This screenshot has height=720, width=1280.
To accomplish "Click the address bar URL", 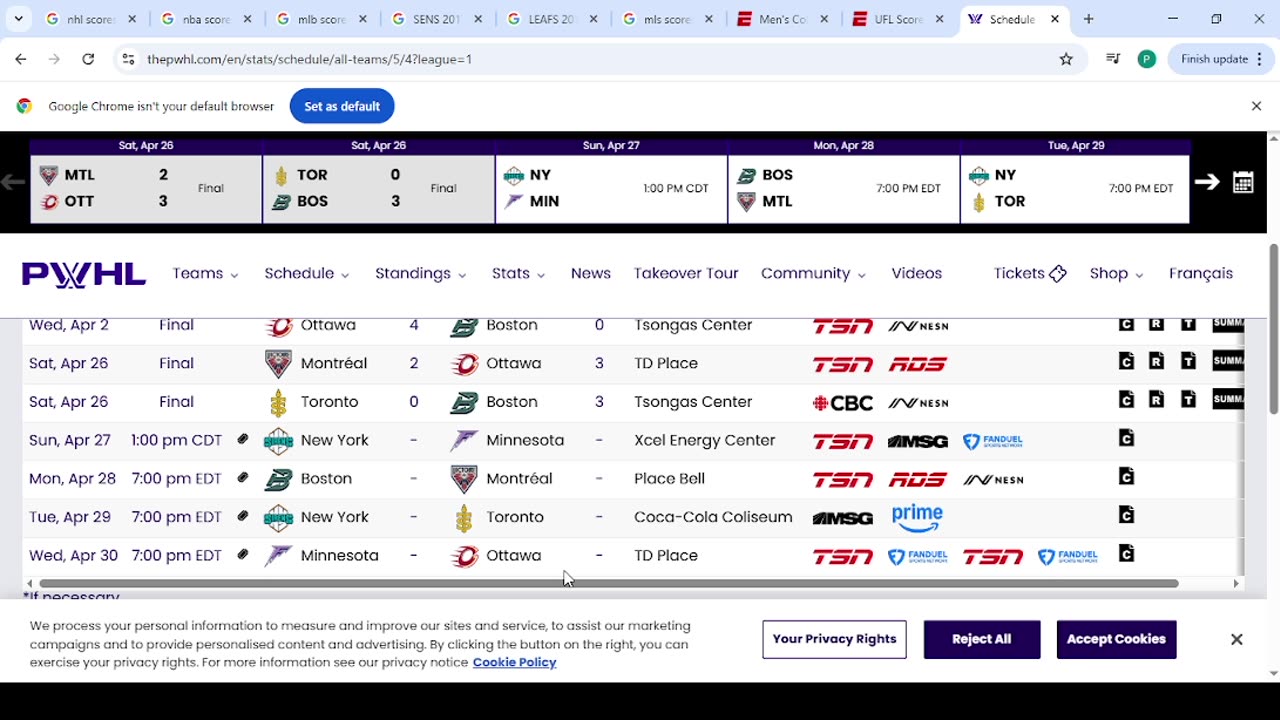I will (x=309, y=59).
